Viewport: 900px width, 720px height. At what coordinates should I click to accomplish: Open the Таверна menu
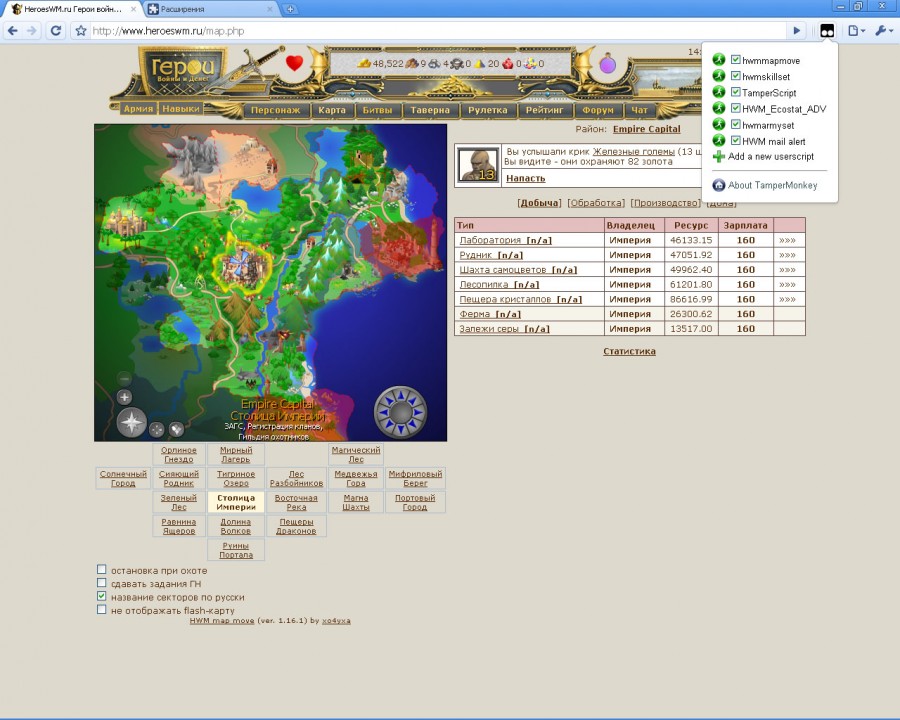pos(430,110)
